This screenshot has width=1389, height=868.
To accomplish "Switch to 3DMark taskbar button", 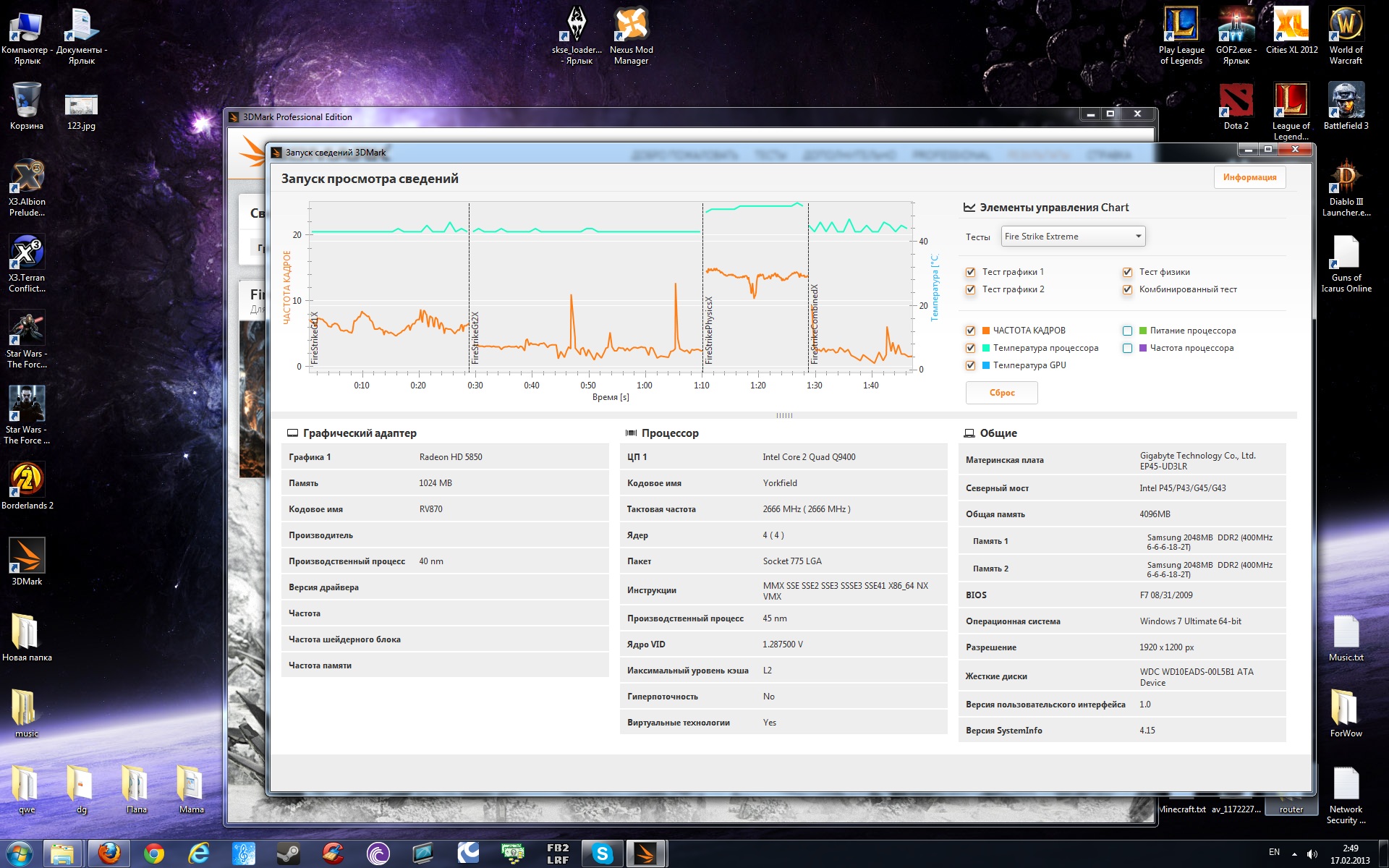I will point(645,854).
